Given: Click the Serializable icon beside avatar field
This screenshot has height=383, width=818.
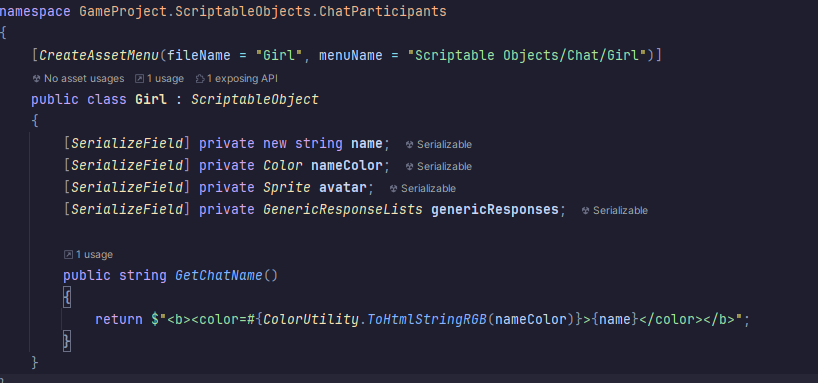Looking at the screenshot, I should (394, 188).
